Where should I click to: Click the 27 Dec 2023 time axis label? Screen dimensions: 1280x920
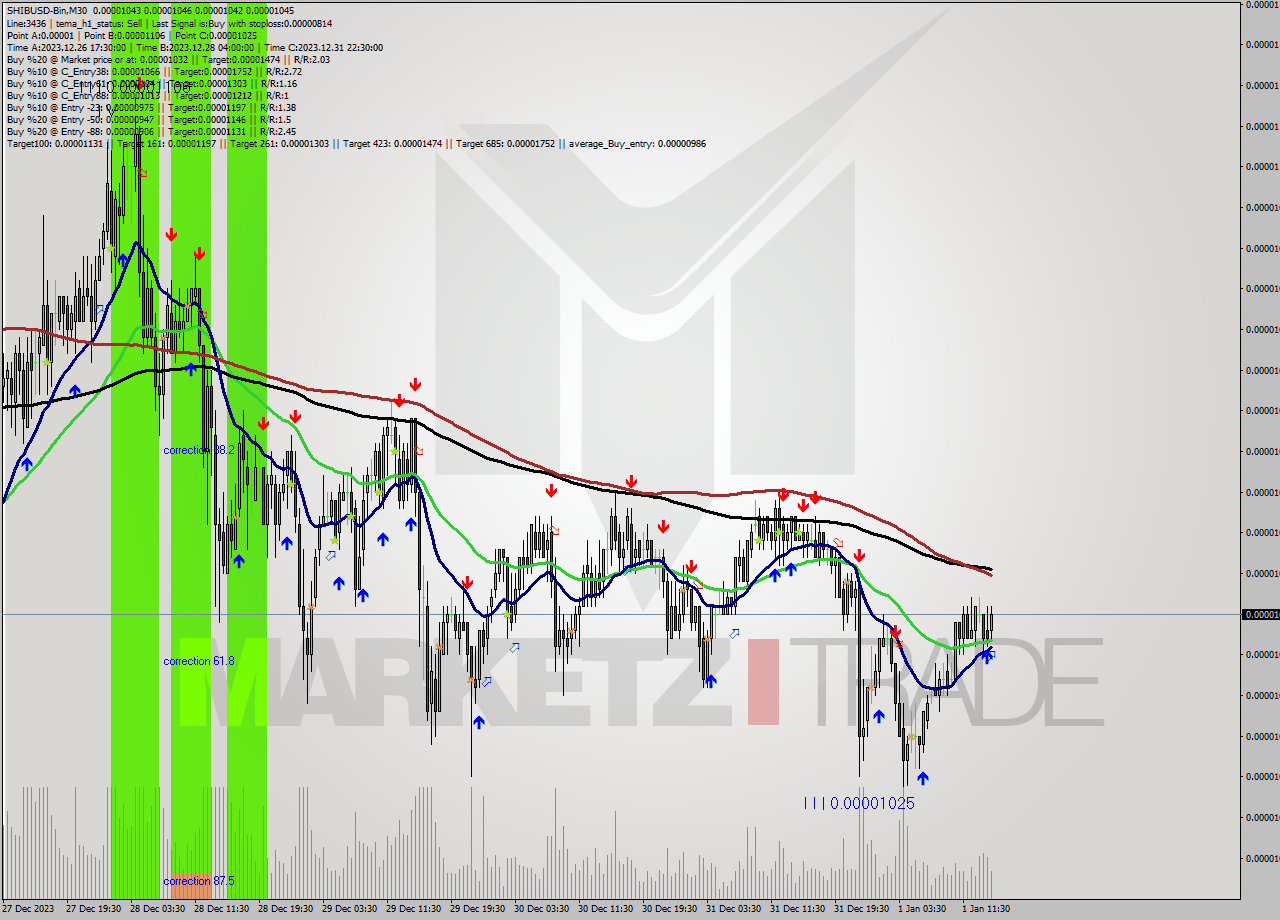point(28,908)
